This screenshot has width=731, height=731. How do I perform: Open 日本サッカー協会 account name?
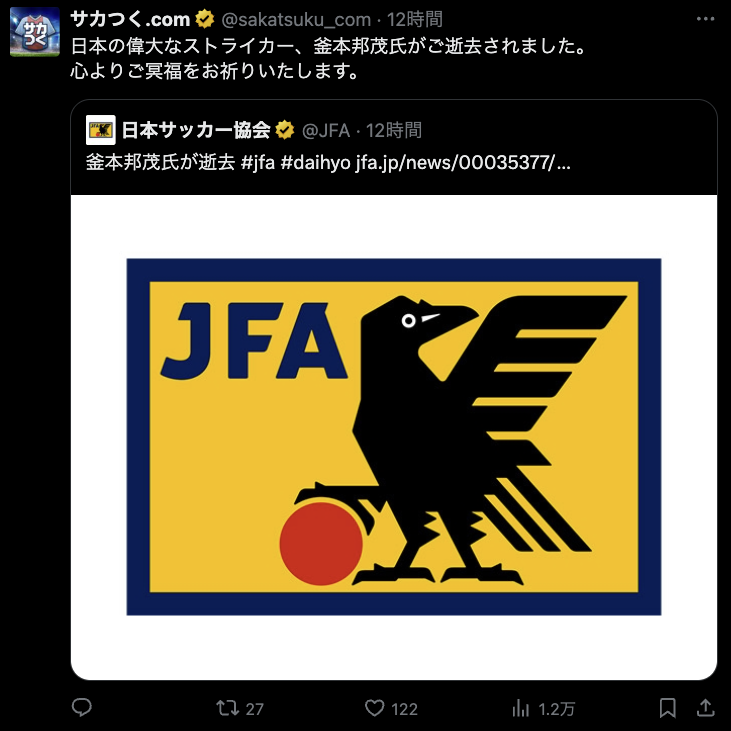pos(196,130)
